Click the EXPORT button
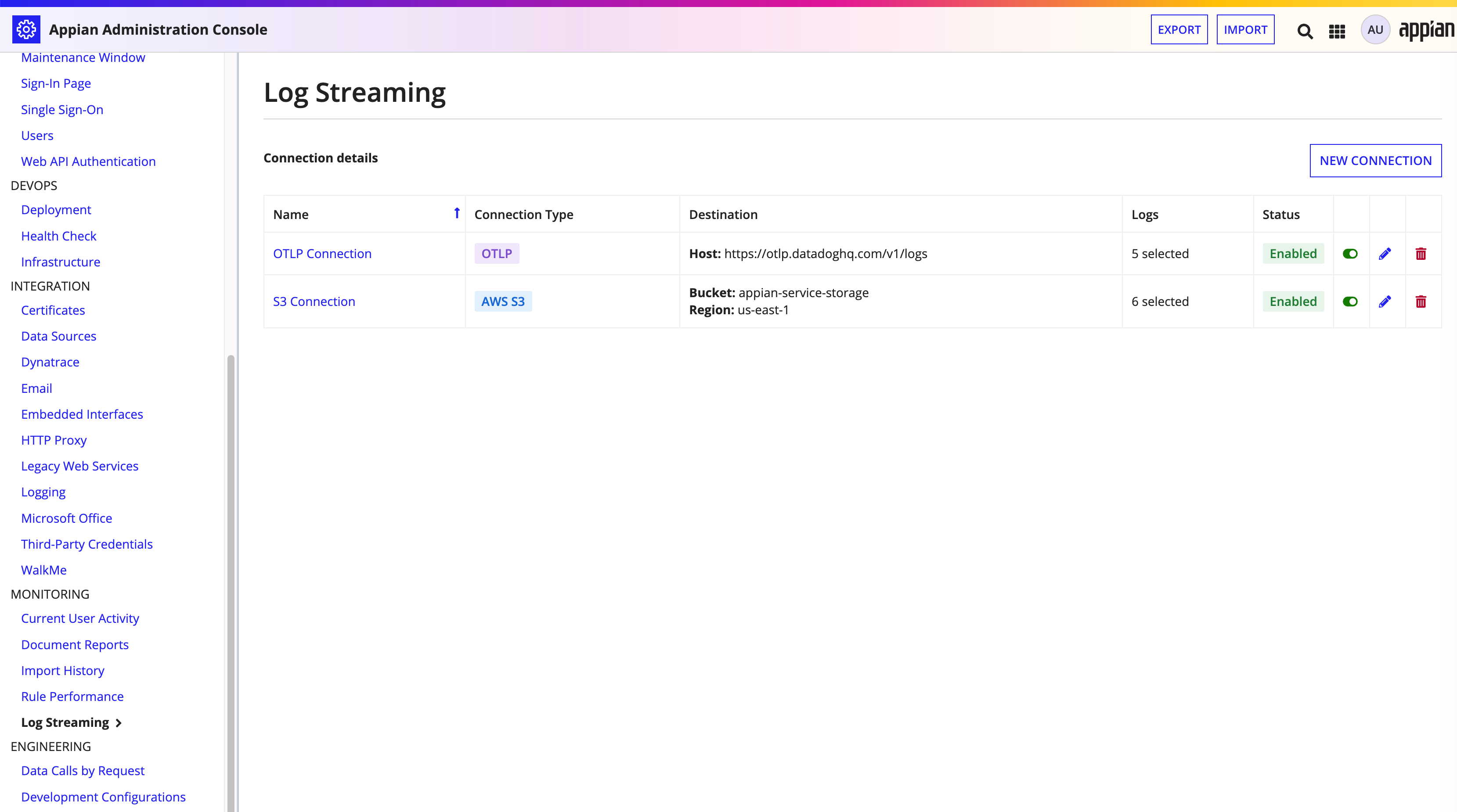Screen dimensions: 1457x812 pyautogui.click(x=1179, y=29)
